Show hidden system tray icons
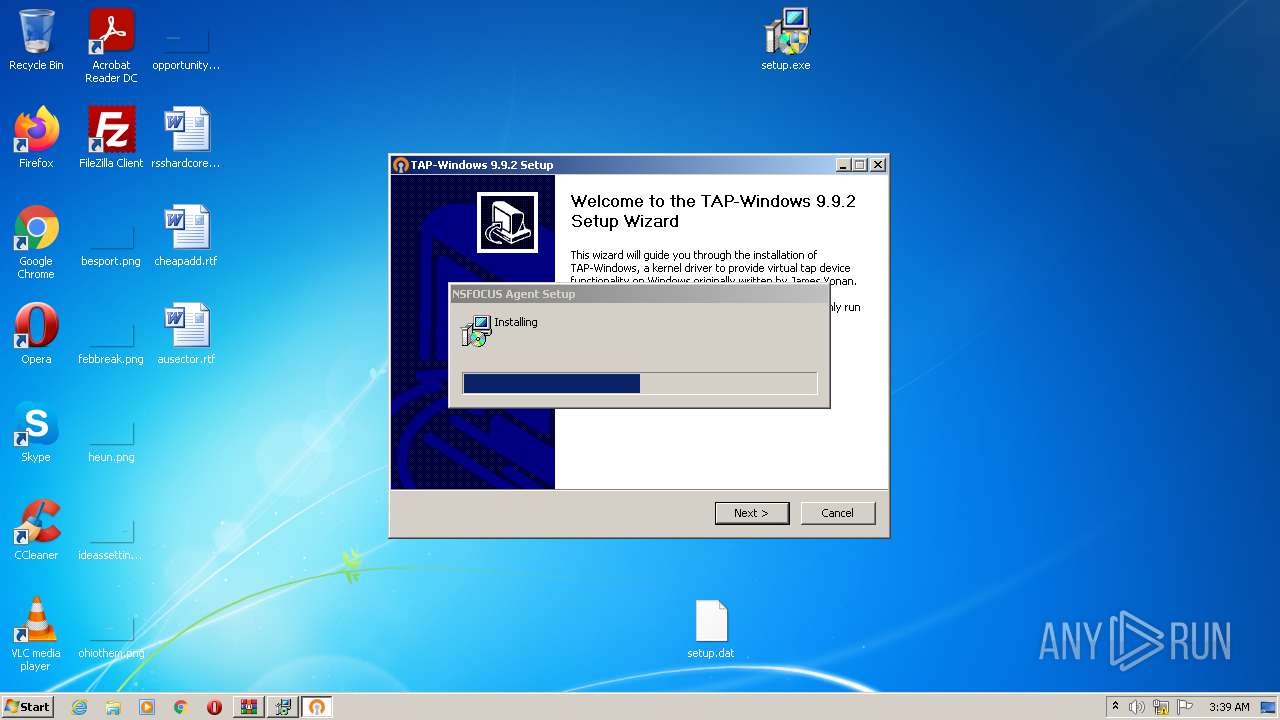Image resolution: width=1280 pixels, height=720 pixels. [x=1115, y=707]
